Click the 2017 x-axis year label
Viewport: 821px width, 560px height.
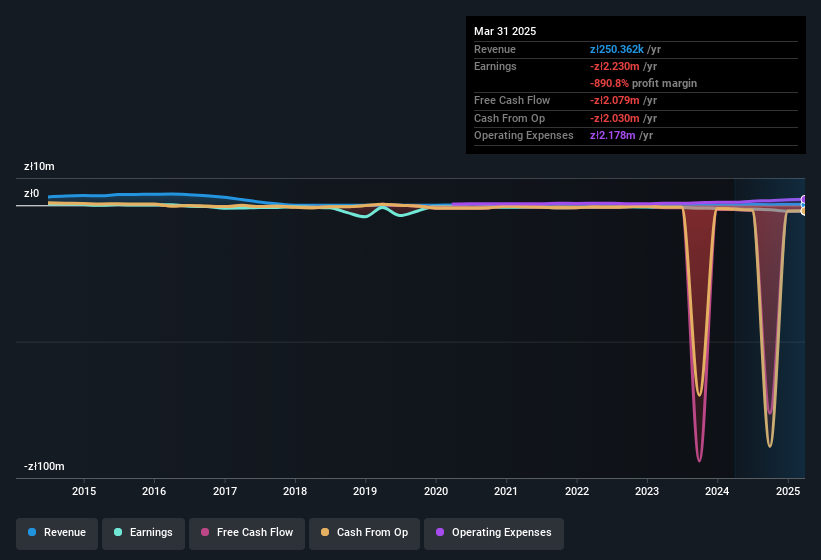tap(225, 491)
